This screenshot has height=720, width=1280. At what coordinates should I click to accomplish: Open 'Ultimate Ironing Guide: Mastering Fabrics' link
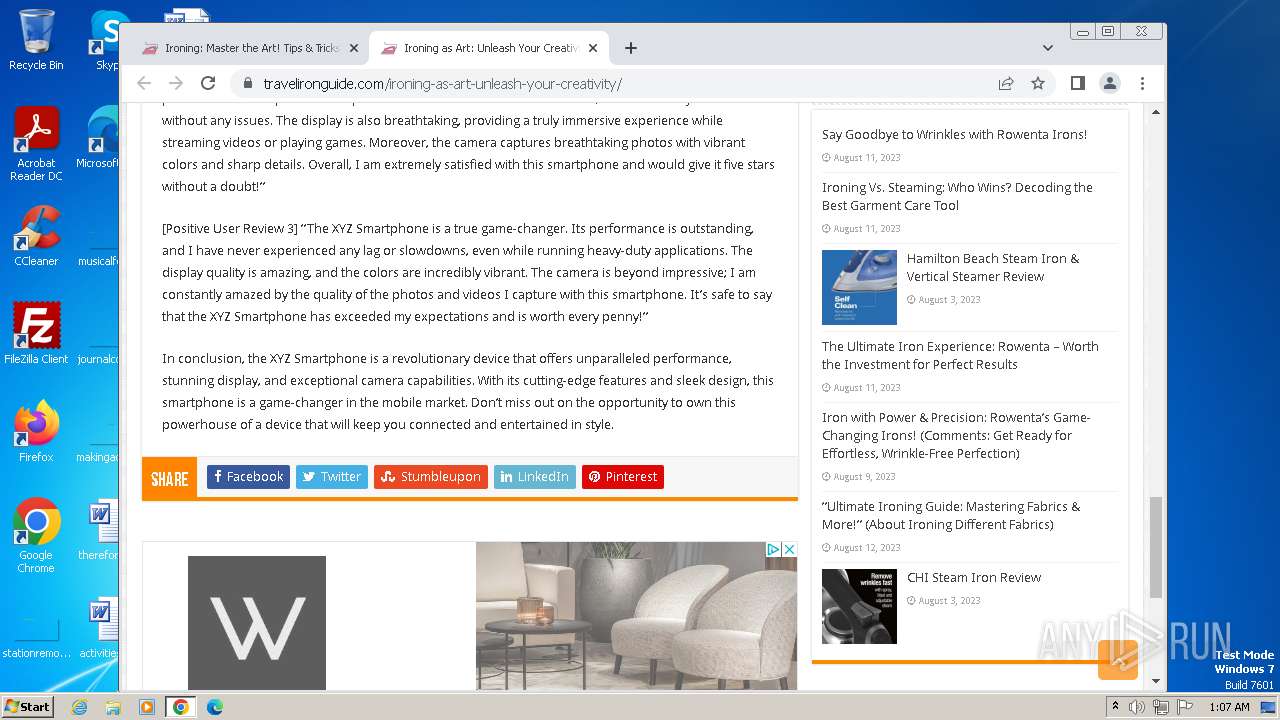(x=951, y=515)
